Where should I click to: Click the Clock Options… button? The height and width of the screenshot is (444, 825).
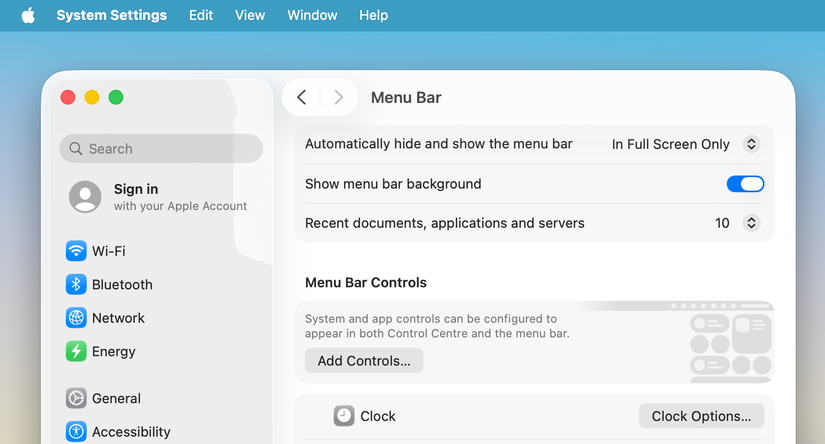pos(701,416)
